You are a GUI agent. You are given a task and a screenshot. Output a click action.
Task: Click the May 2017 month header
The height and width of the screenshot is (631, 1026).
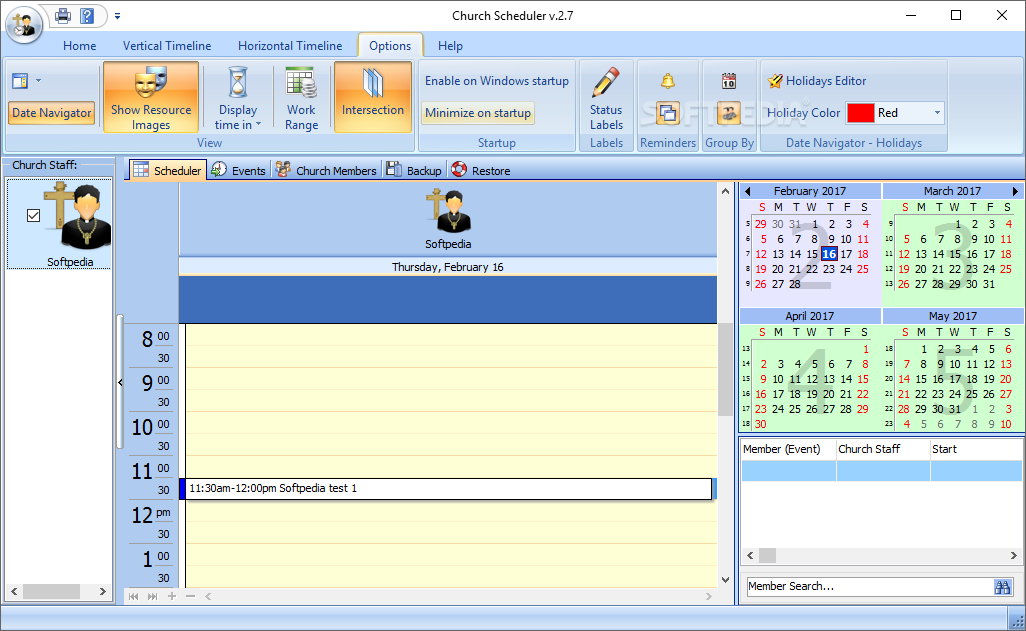[952, 316]
